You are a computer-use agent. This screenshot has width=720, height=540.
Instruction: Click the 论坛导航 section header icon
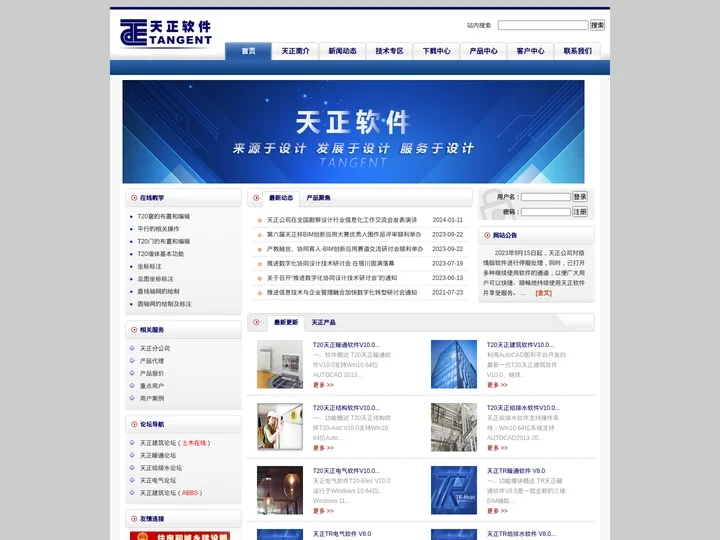coord(134,424)
